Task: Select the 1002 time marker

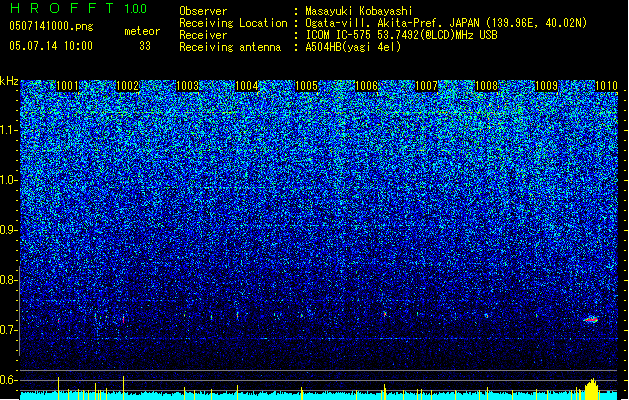Action: (127, 86)
